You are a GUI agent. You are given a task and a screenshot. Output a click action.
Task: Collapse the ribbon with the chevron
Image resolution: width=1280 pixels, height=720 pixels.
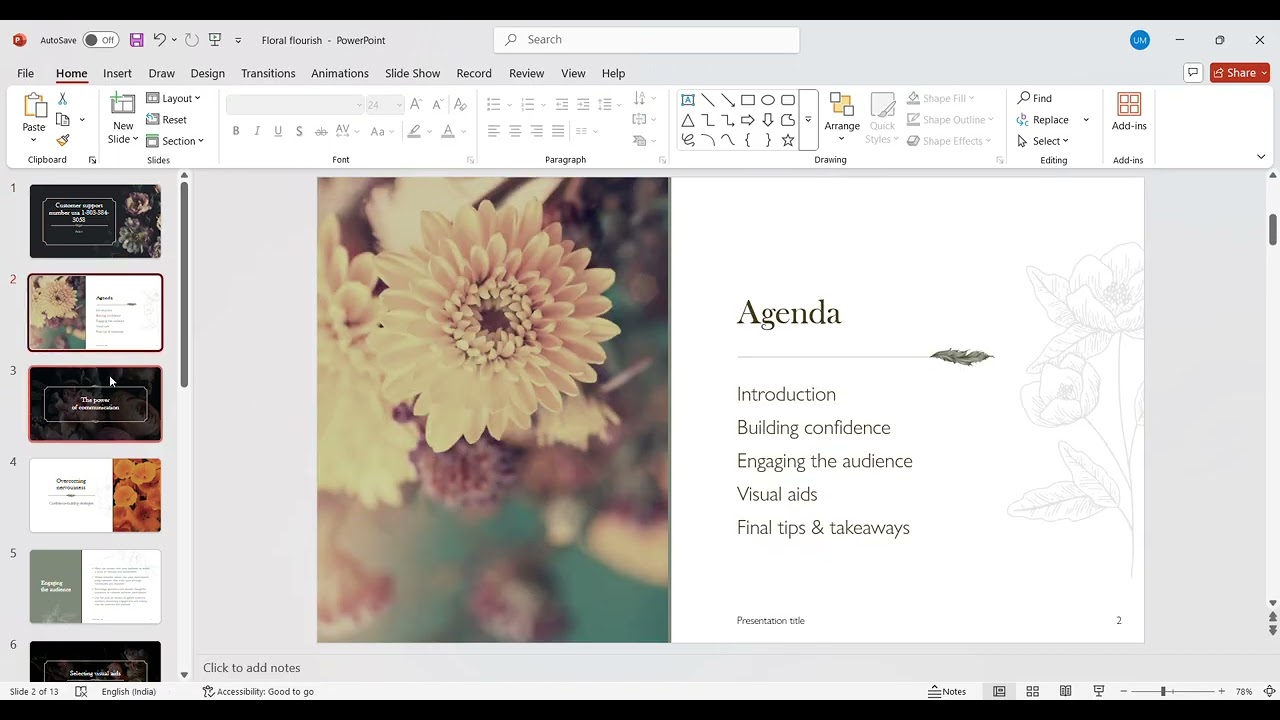[x=1261, y=157]
